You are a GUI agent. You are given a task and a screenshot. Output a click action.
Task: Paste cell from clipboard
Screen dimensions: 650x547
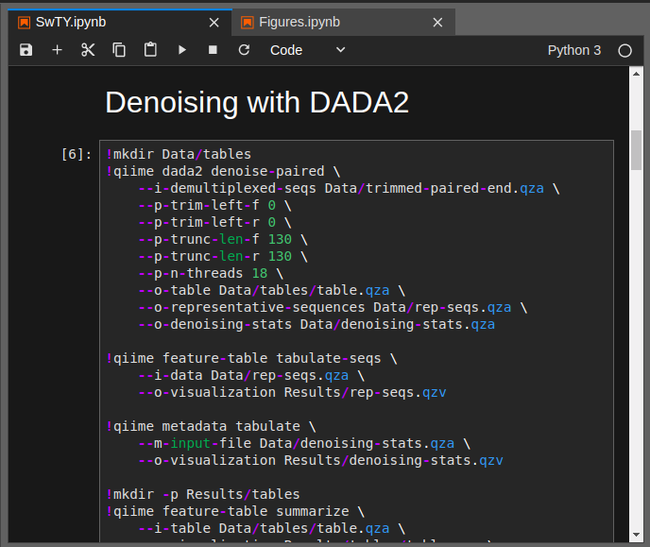coord(150,50)
